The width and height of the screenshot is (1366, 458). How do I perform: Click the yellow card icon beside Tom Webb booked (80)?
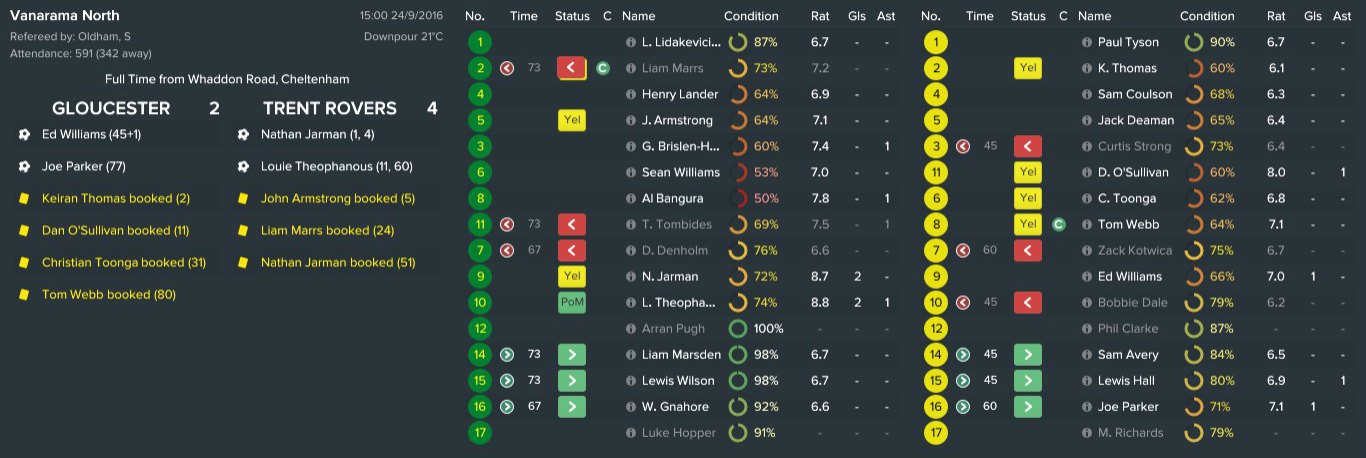(25, 295)
